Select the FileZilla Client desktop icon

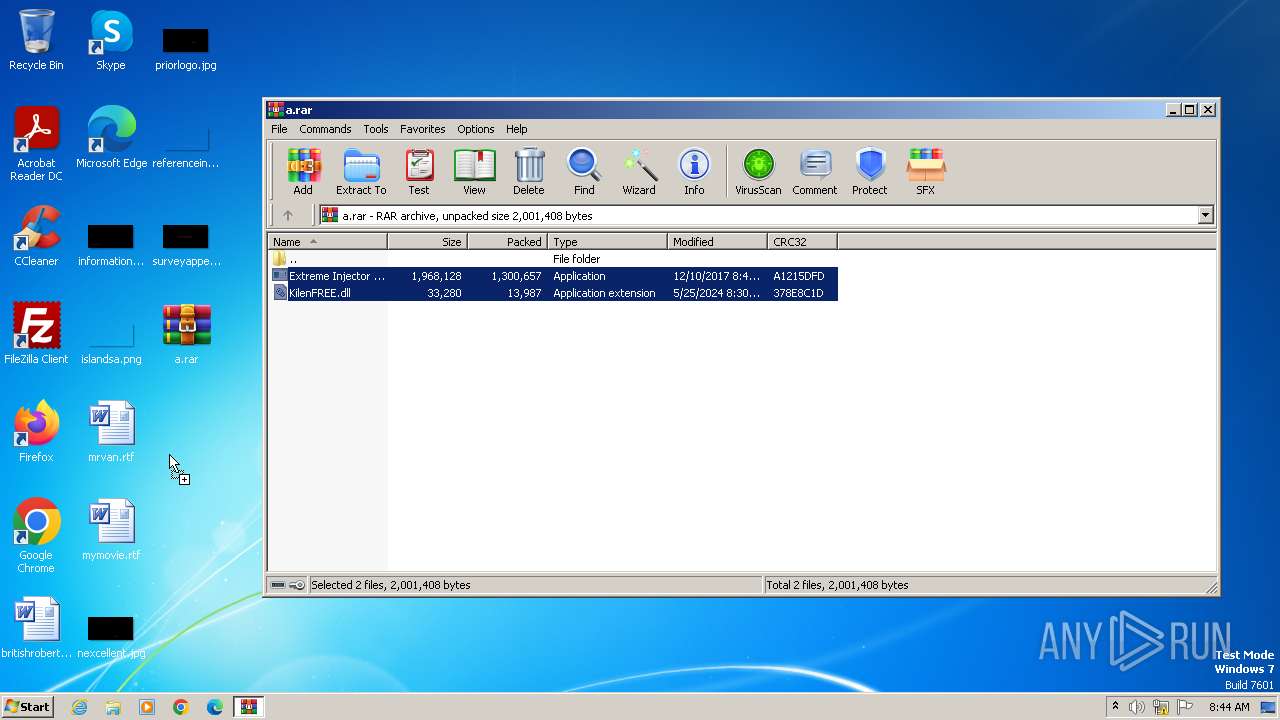[x=36, y=334]
